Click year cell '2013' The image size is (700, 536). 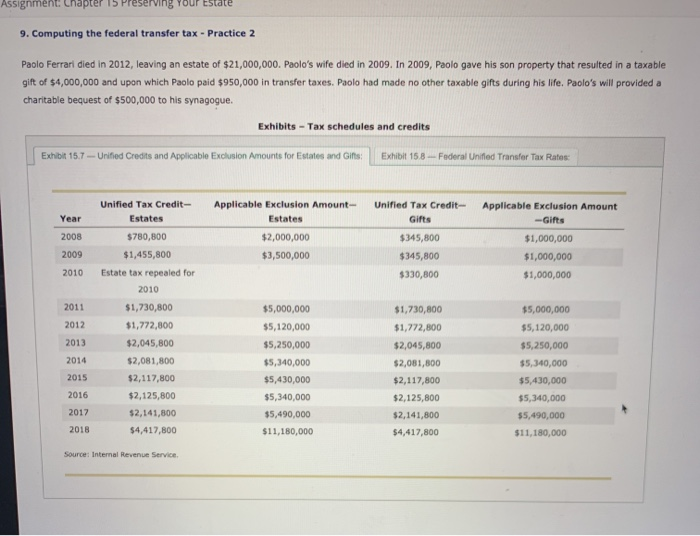[75, 343]
